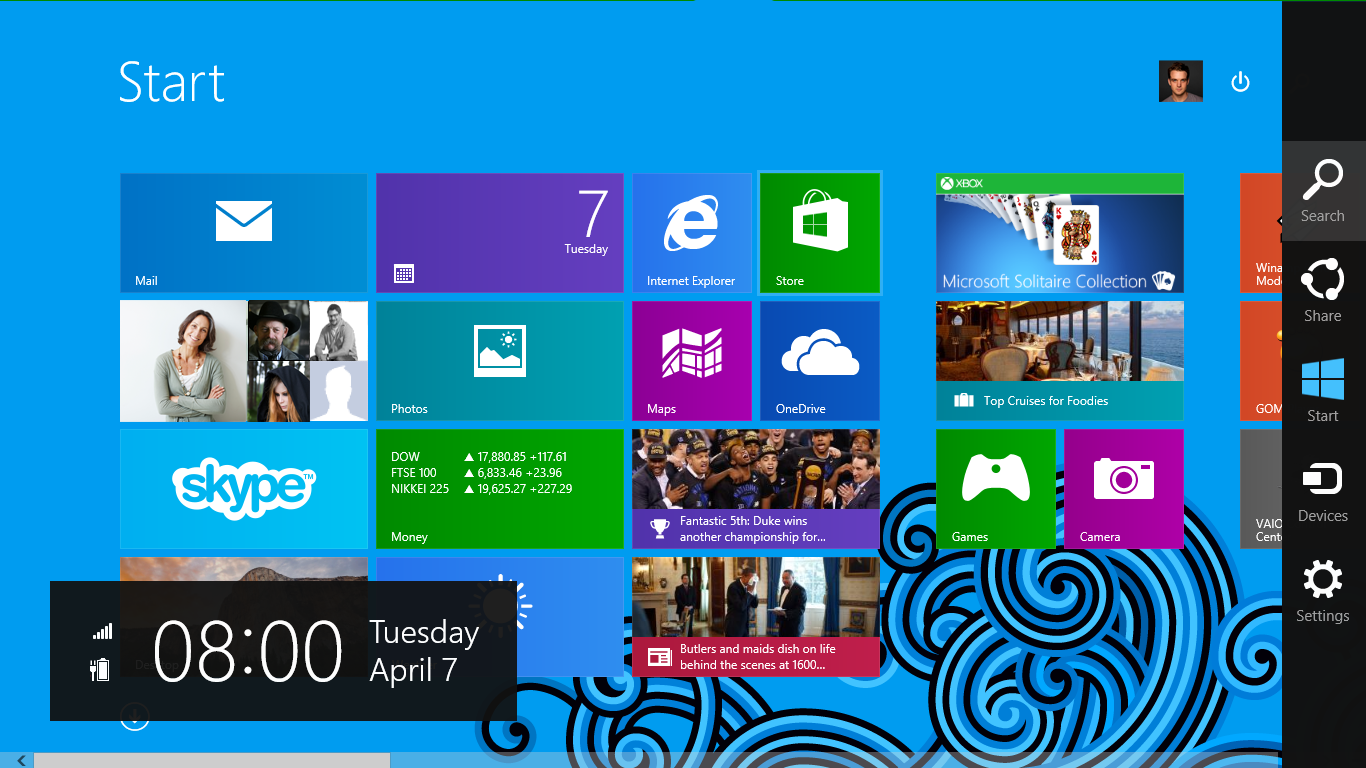Open the Settings charm

coord(1323,591)
